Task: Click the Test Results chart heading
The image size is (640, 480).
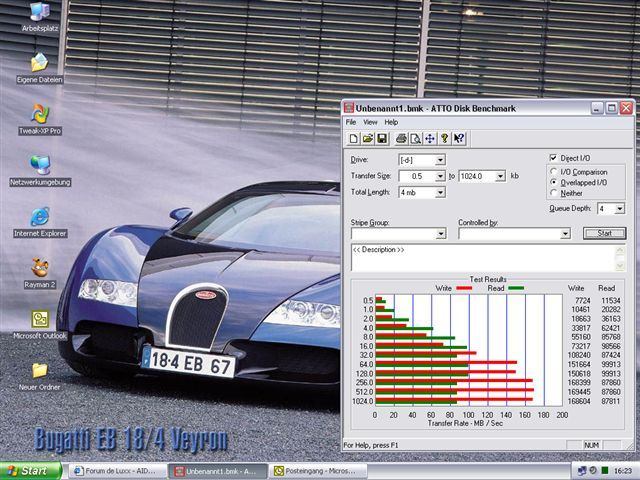Action: coord(488,279)
